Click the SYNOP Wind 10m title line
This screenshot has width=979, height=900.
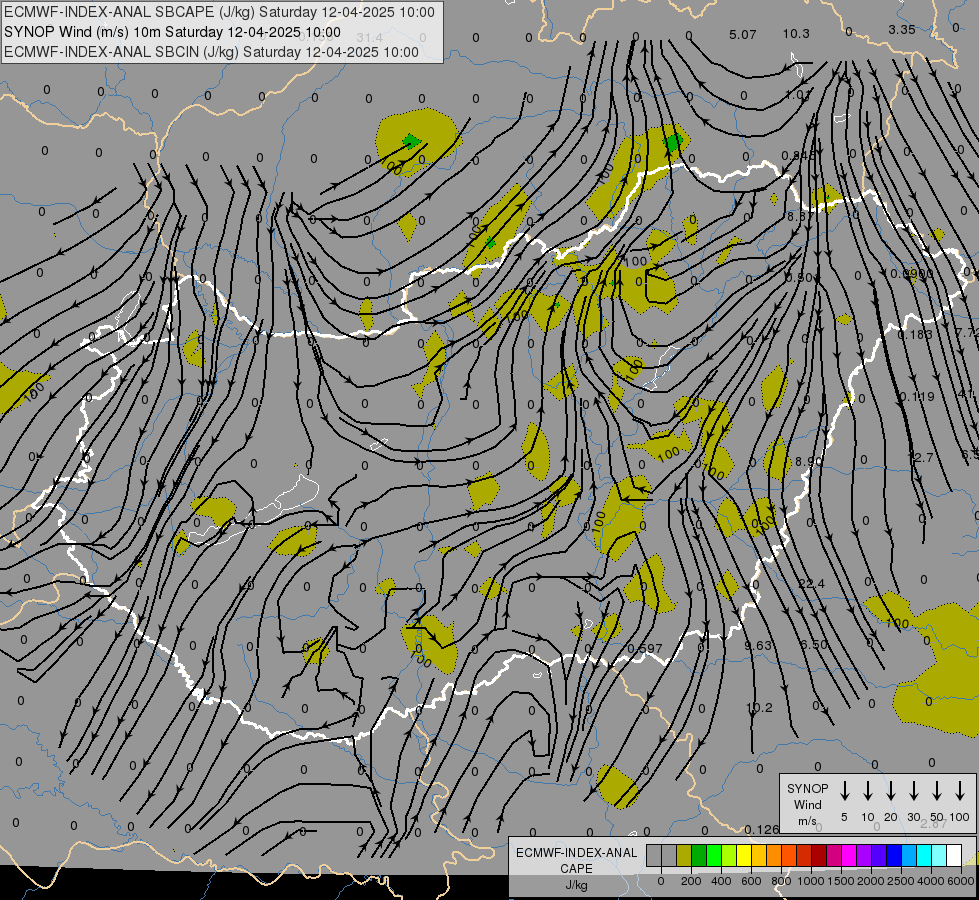(172, 32)
